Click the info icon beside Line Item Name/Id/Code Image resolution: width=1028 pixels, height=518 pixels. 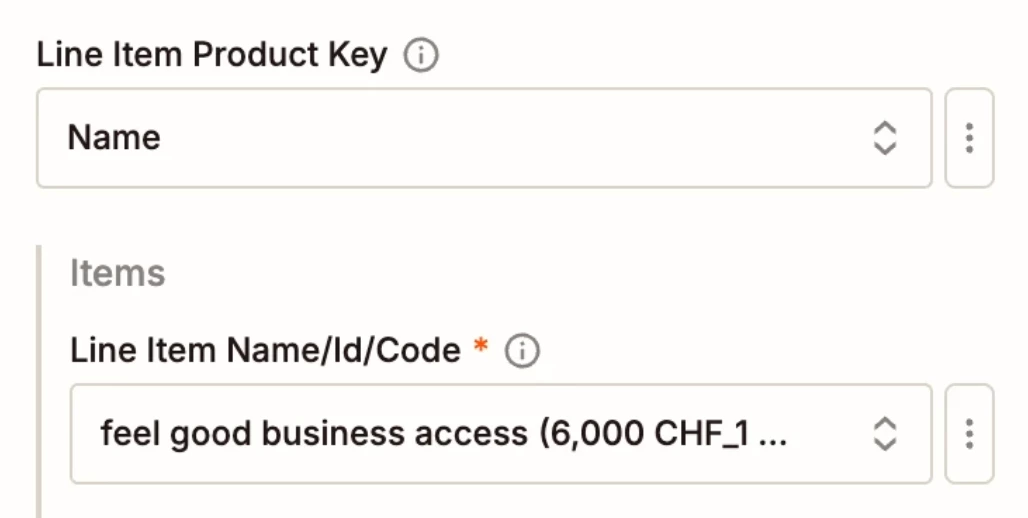coord(522,351)
